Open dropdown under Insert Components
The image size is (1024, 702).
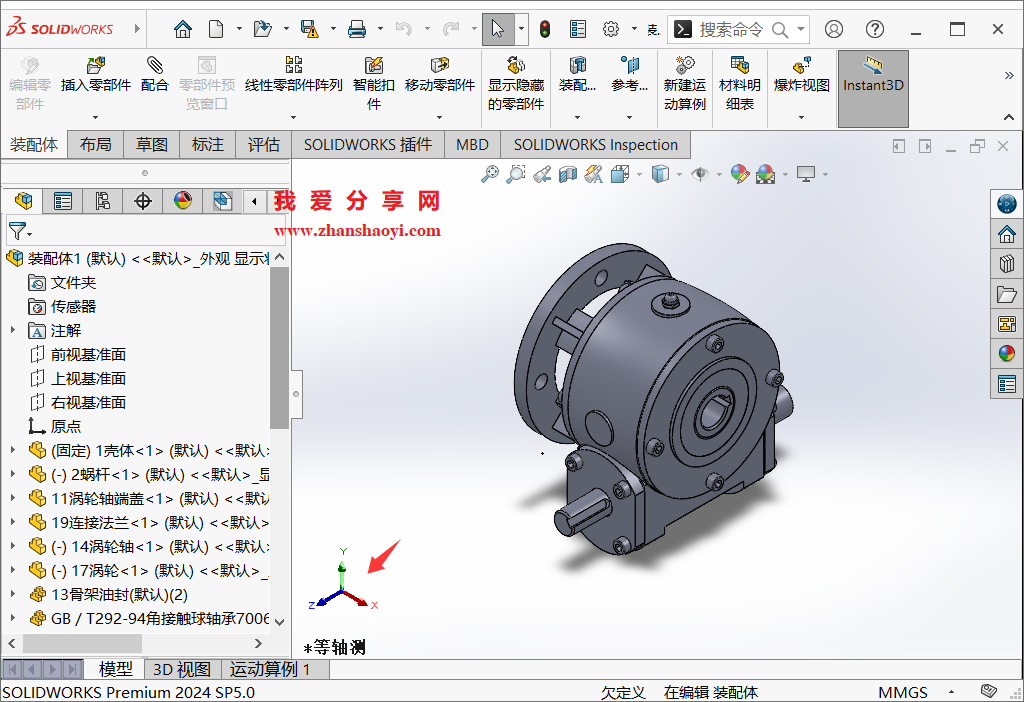95,118
